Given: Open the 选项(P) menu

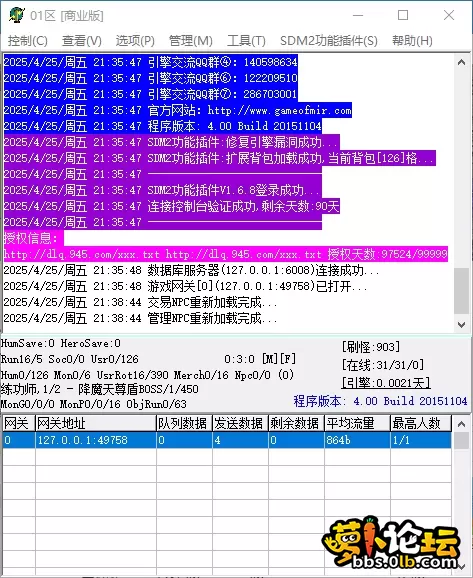Looking at the screenshot, I should click(135, 41).
